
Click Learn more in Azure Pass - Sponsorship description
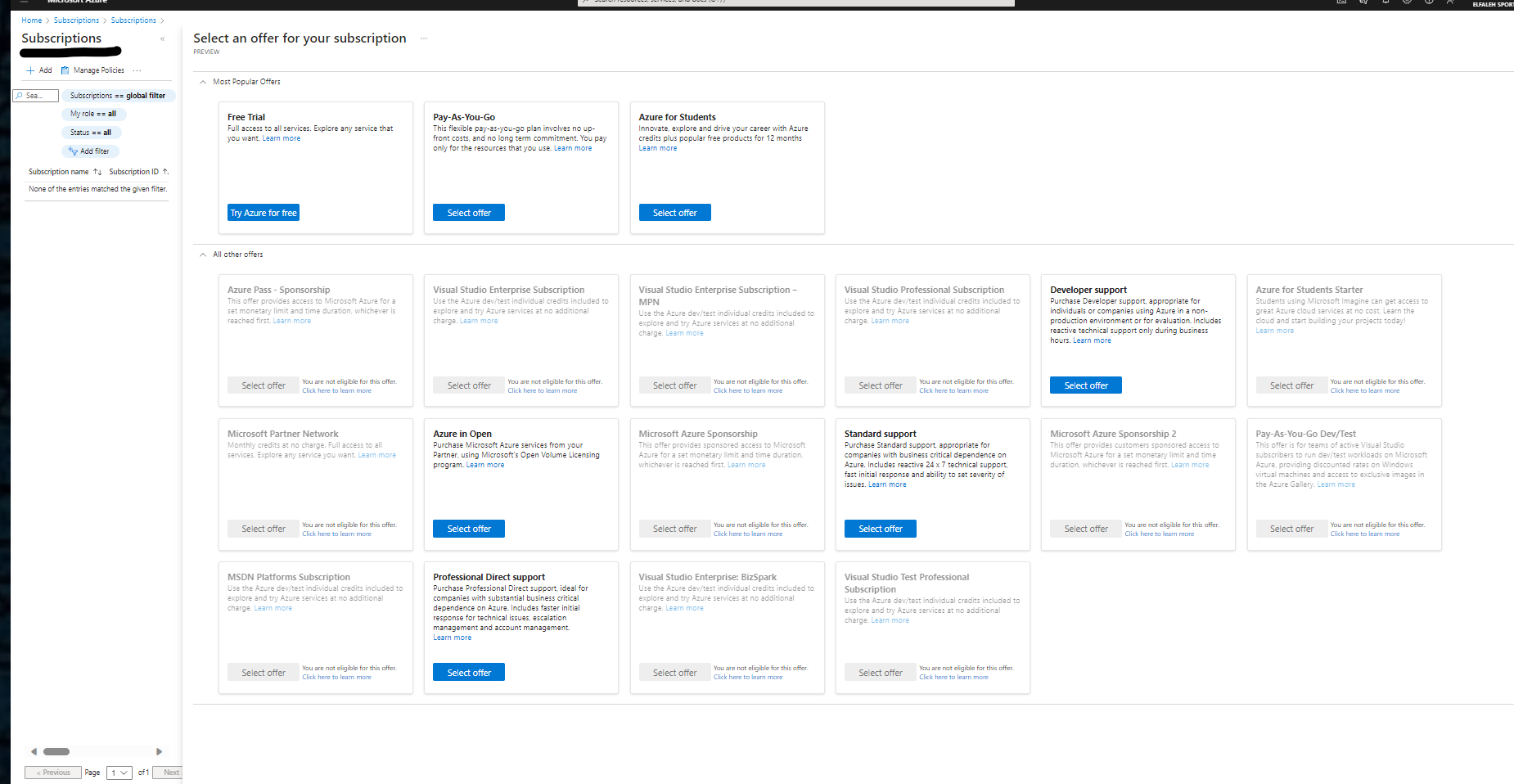(x=292, y=321)
